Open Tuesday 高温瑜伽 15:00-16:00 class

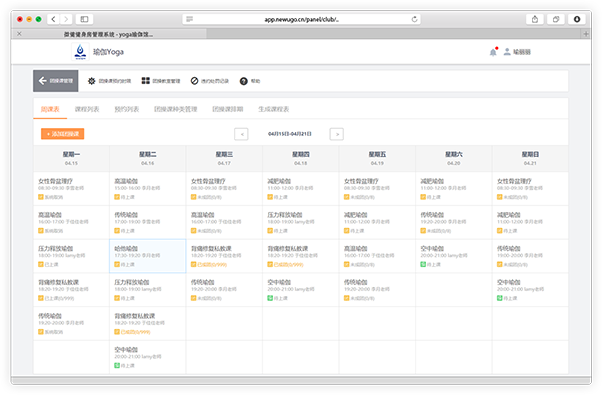[147, 188]
